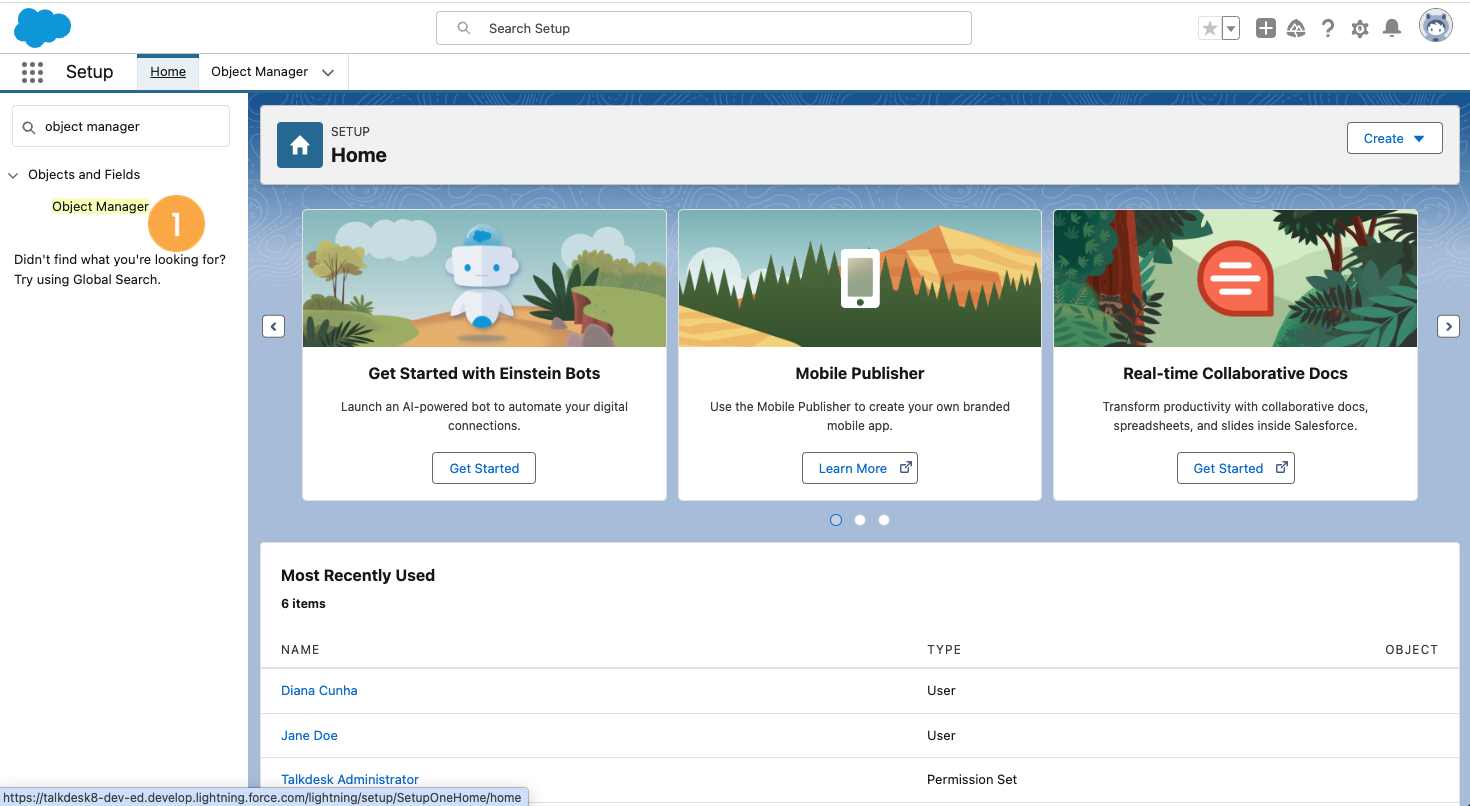Screen dimensions: 1470x806
Task: Open the Jane Doe user record
Action: point(309,735)
